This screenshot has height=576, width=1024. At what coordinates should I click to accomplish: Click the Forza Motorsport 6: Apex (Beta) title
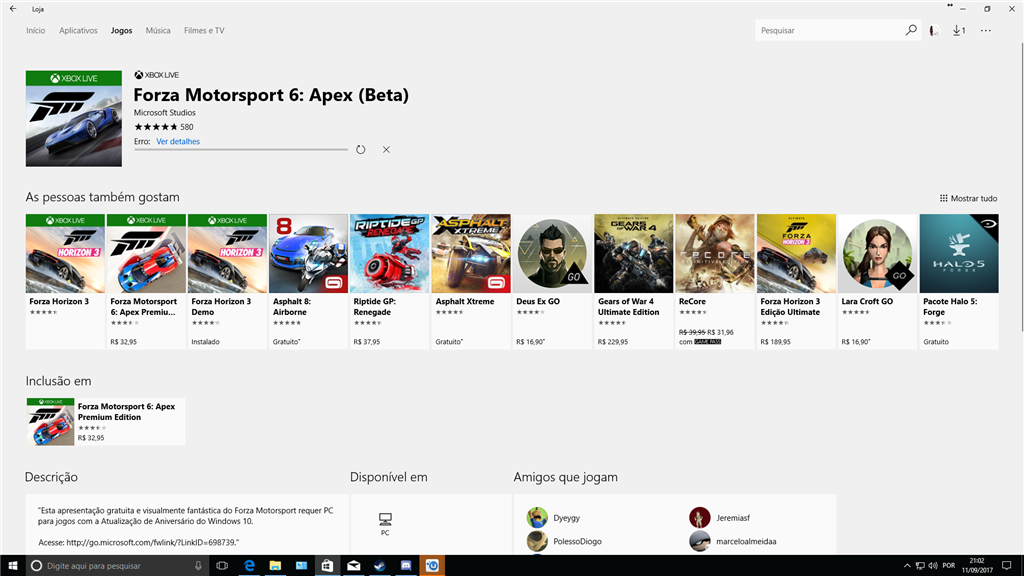coord(271,95)
